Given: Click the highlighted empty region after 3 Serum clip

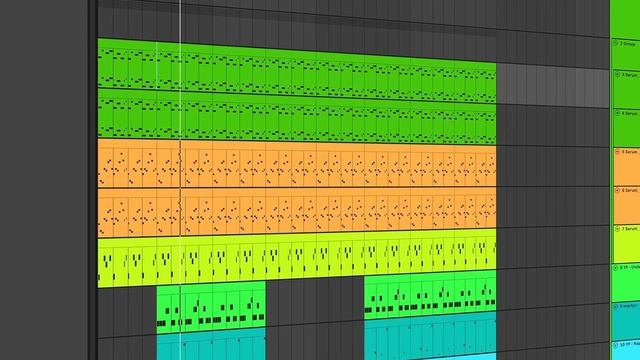Looking at the screenshot, I should click(x=553, y=85).
